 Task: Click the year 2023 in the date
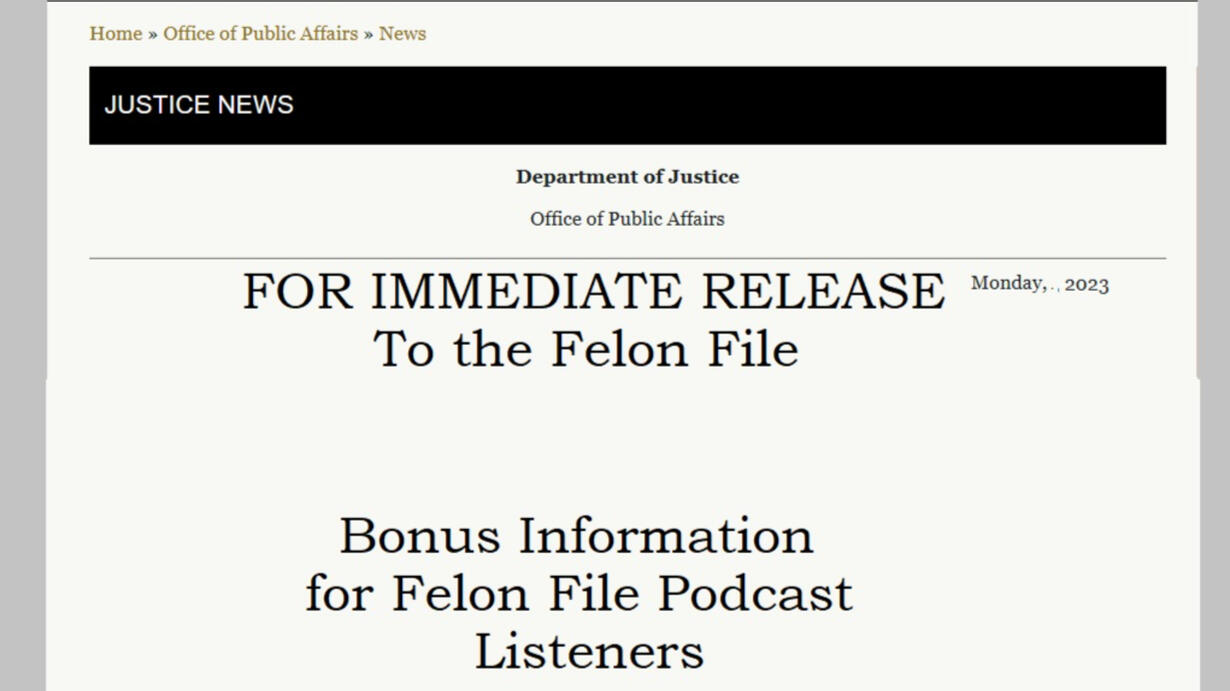[1087, 285]
